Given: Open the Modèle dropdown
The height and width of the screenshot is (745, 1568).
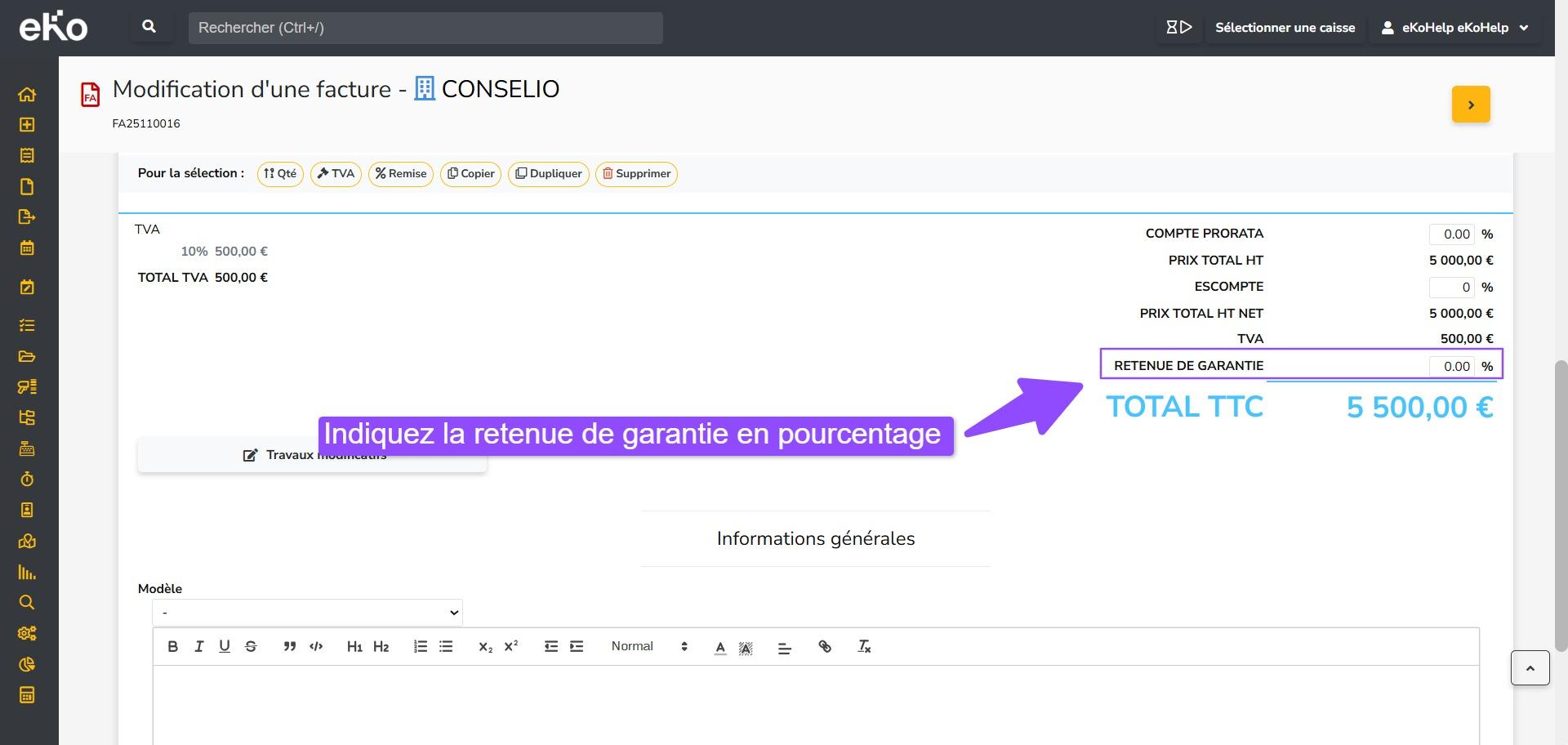Looking at the screenshot, I should (x=307, y=613).
